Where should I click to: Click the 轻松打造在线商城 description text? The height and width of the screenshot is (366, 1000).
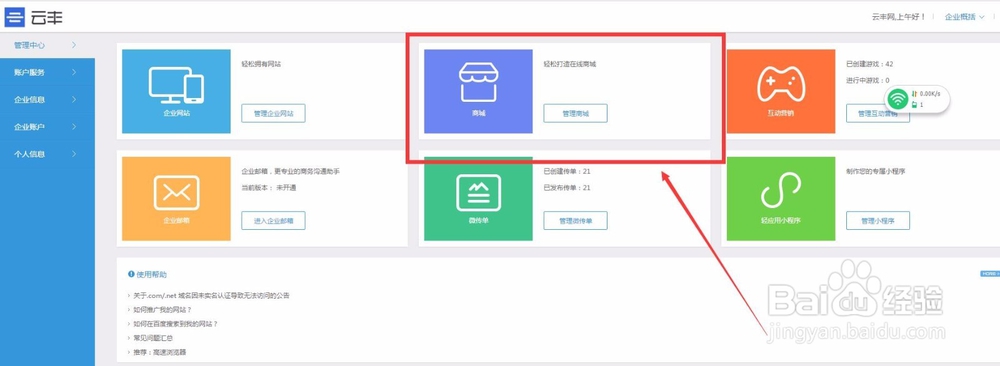click(x=570, y=64)
